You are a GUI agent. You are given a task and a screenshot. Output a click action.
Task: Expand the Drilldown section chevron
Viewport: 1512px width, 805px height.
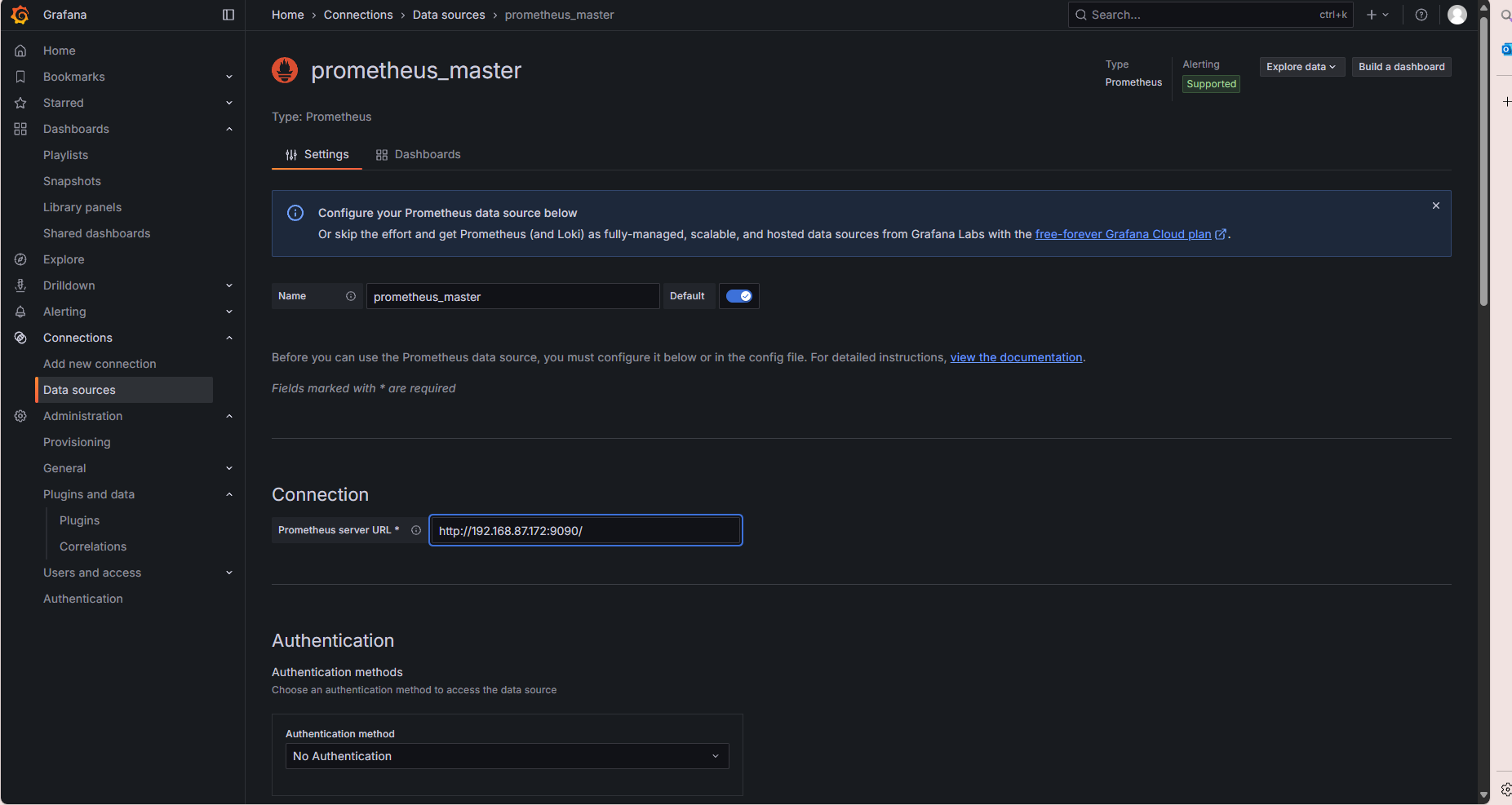pos(229,285)
